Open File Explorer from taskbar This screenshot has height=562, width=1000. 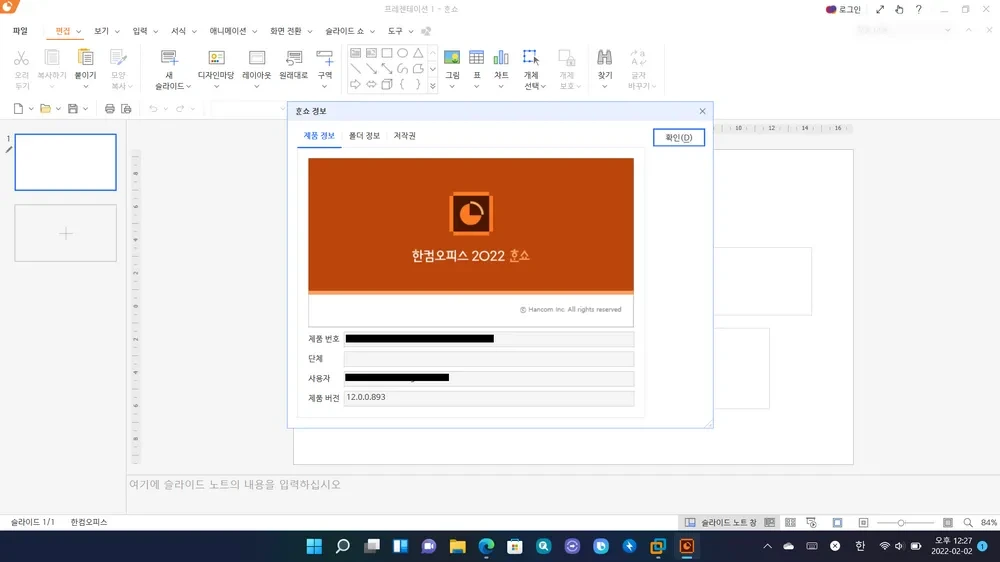point(457,546)
